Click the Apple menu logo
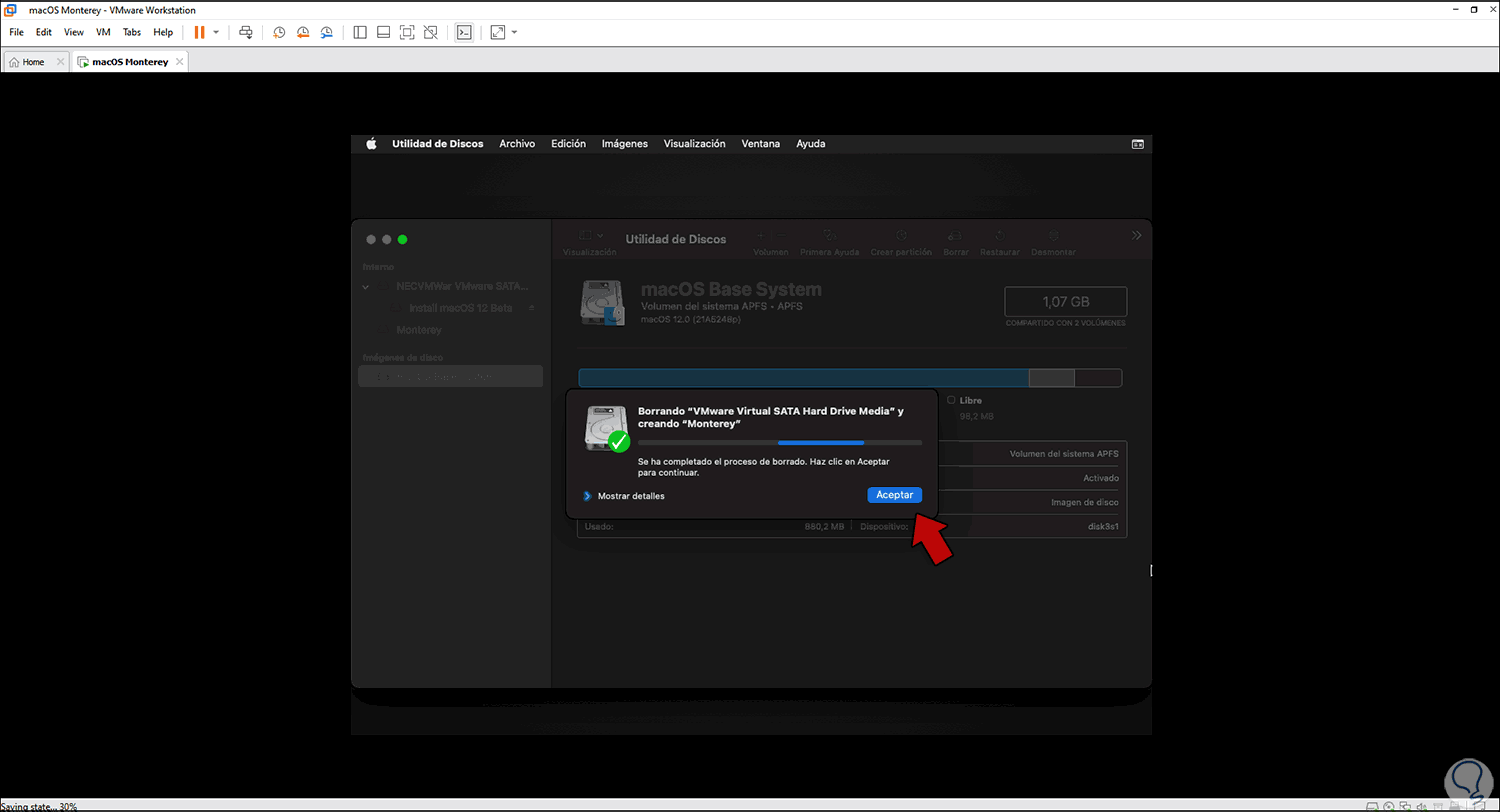Screen dimensions: 1500x812 pos(371,144)
